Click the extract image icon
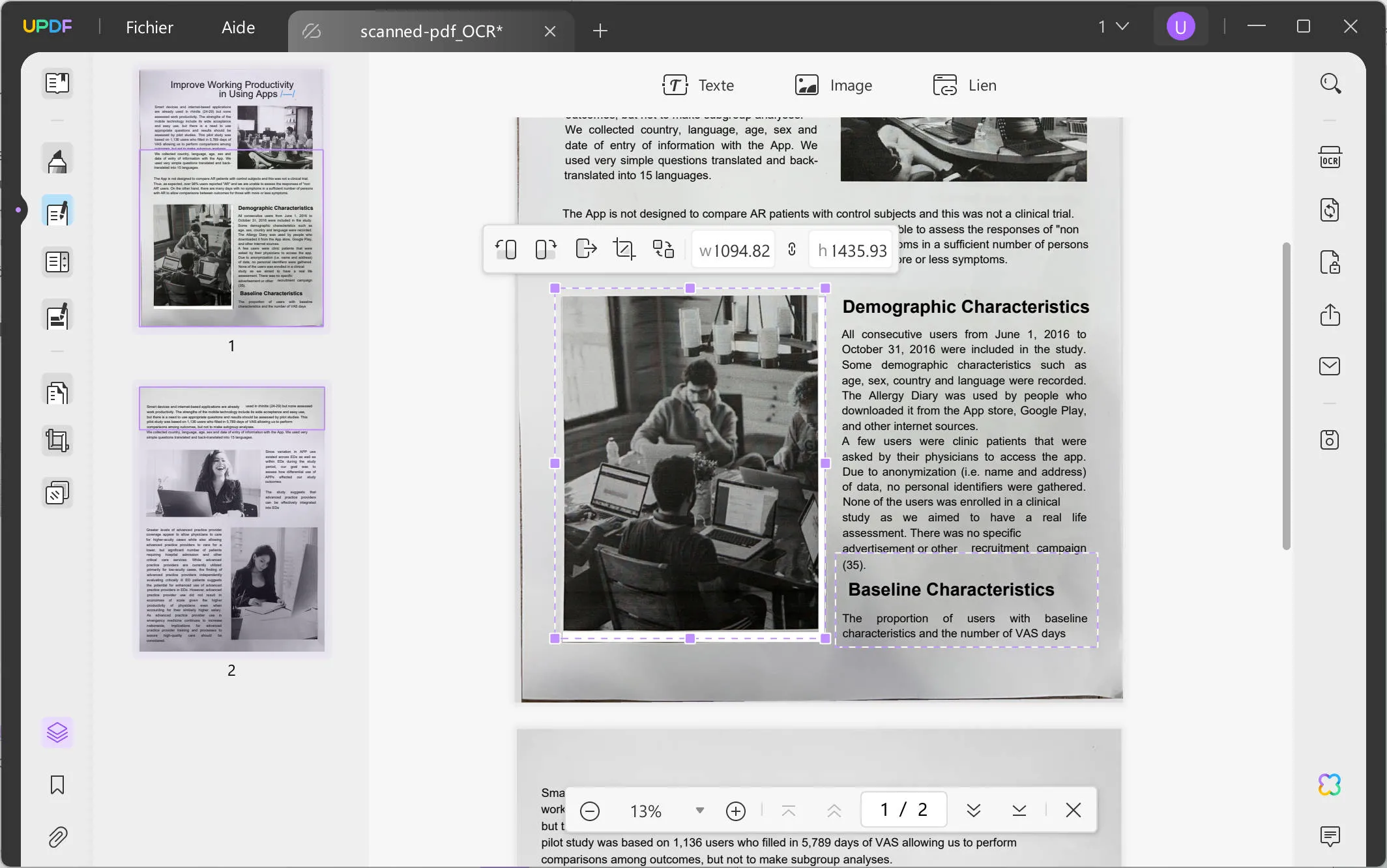 pos(585,250)
